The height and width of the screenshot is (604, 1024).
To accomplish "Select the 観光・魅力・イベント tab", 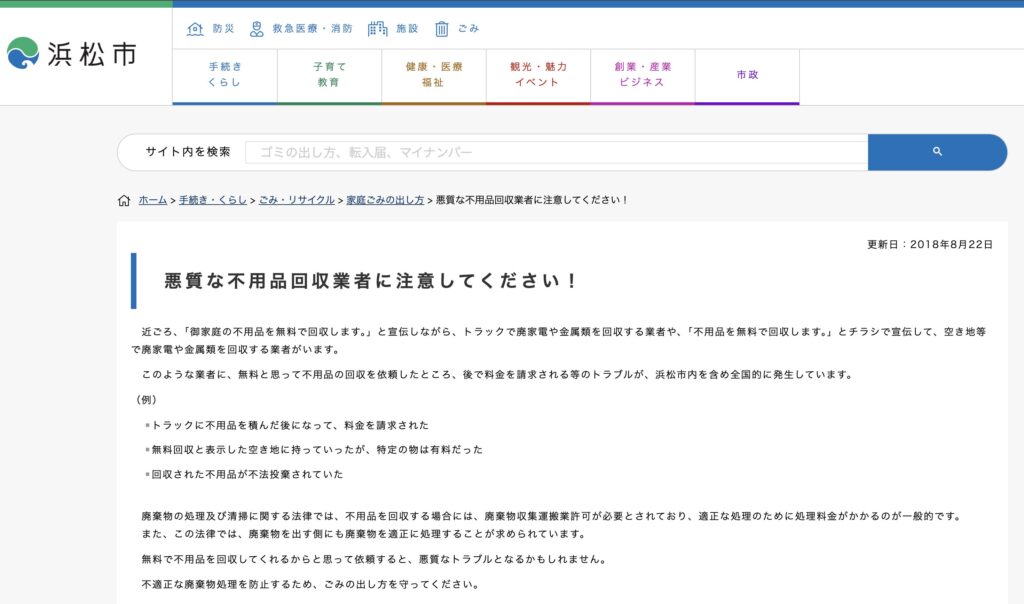I will (x=538, y=75).
